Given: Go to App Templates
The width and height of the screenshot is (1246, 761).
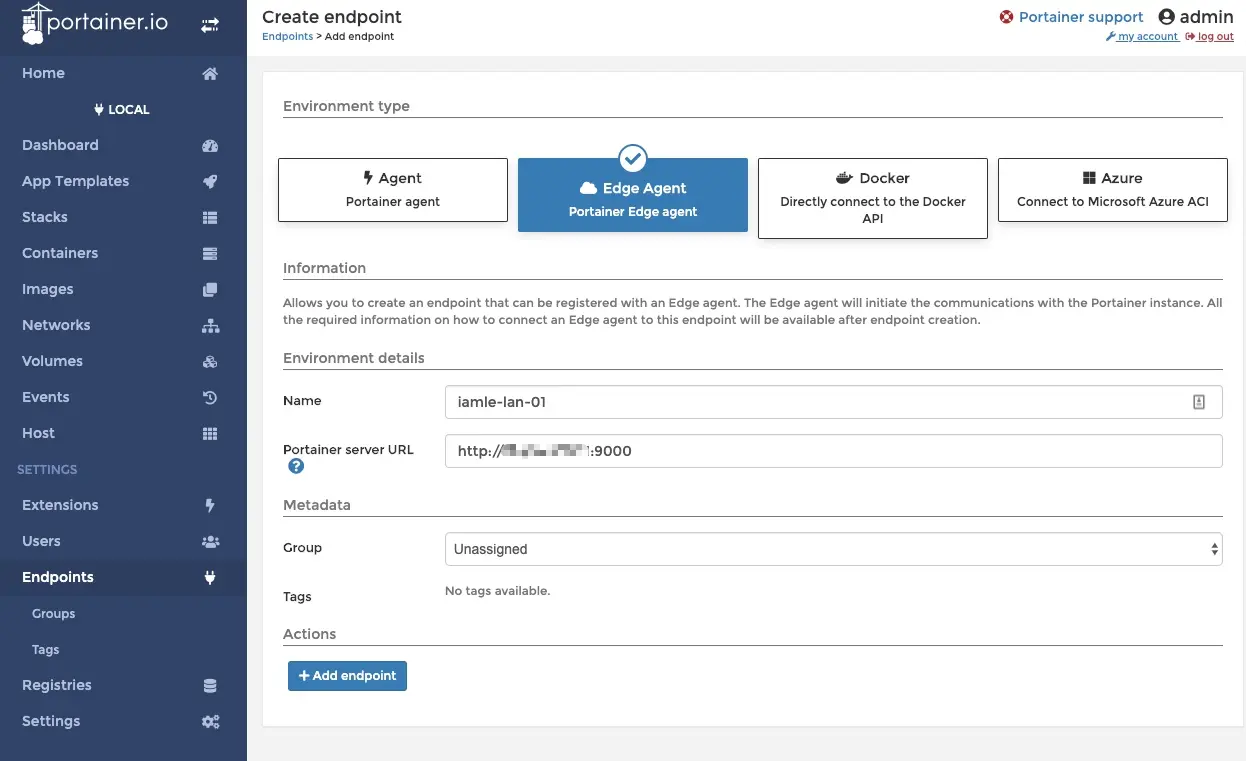Looking at the screenshot, I should pyautogui.click(x=123, y=181).
